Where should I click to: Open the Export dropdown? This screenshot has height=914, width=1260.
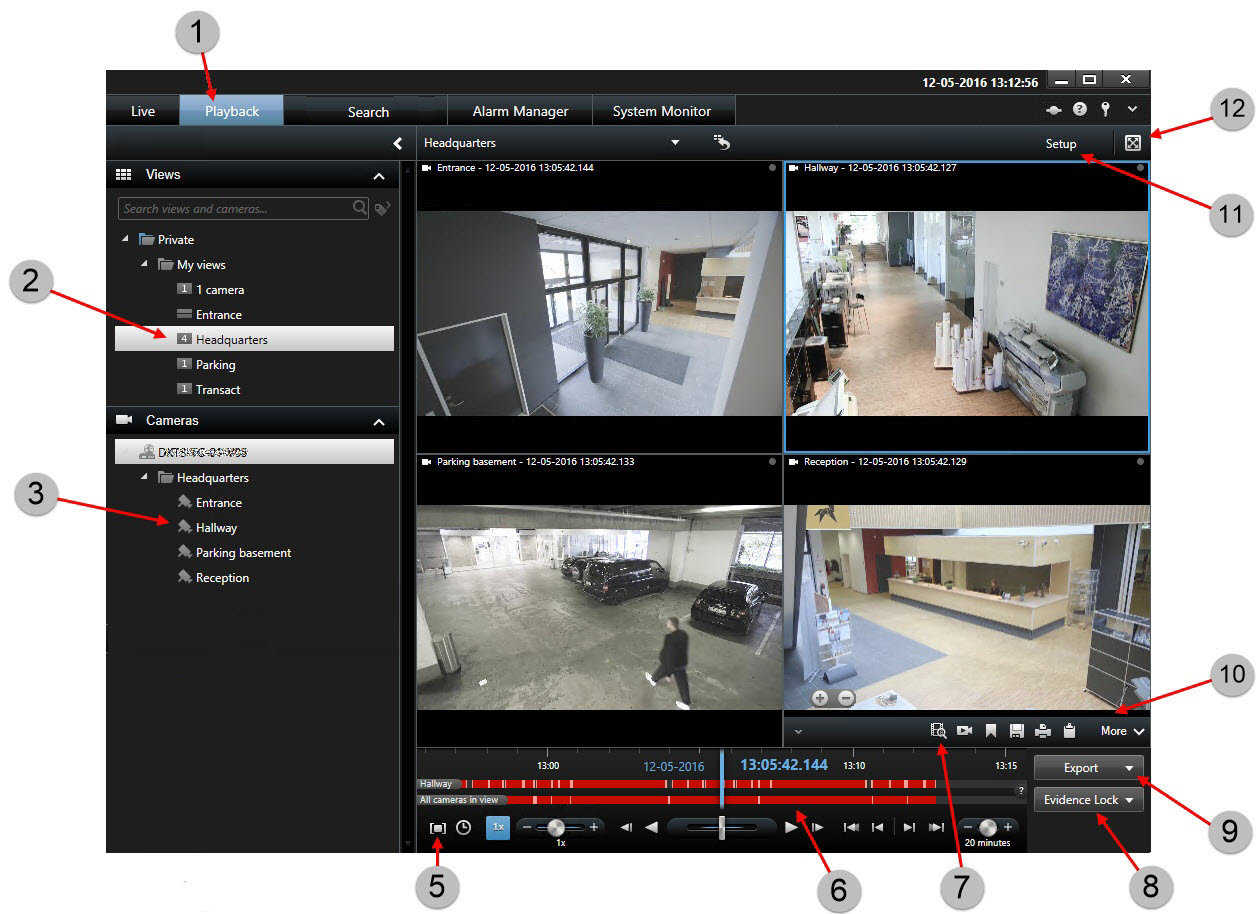coord(1088,768)
